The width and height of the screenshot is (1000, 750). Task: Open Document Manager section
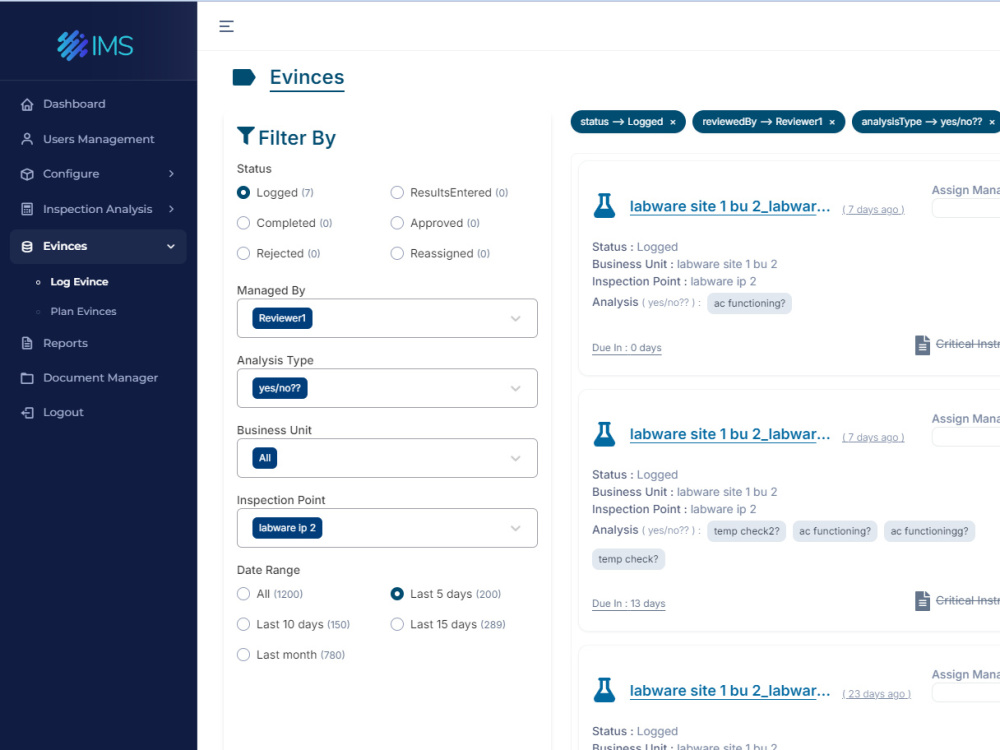(100, 378)
